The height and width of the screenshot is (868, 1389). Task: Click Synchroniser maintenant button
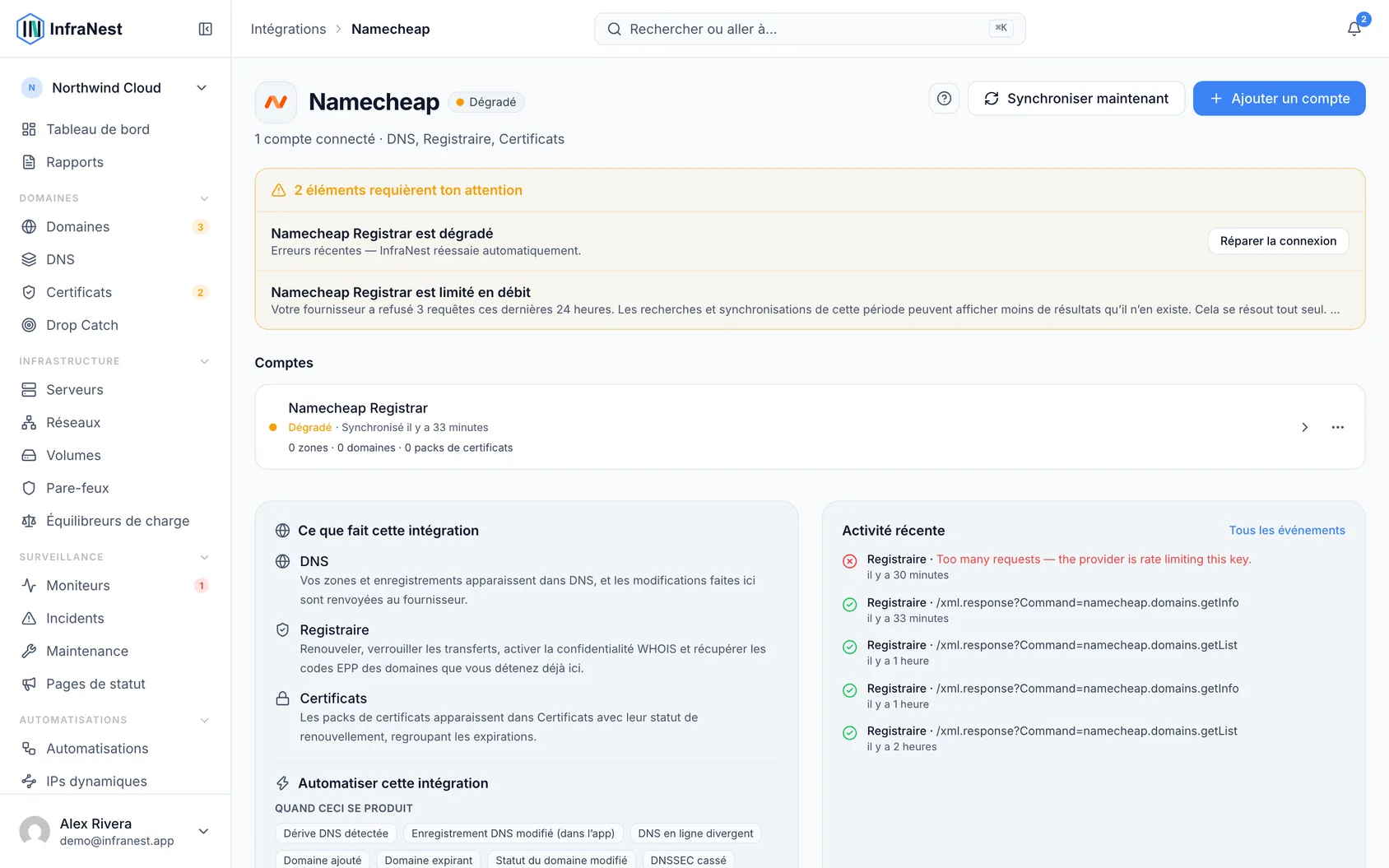[x=1076, y=99]
